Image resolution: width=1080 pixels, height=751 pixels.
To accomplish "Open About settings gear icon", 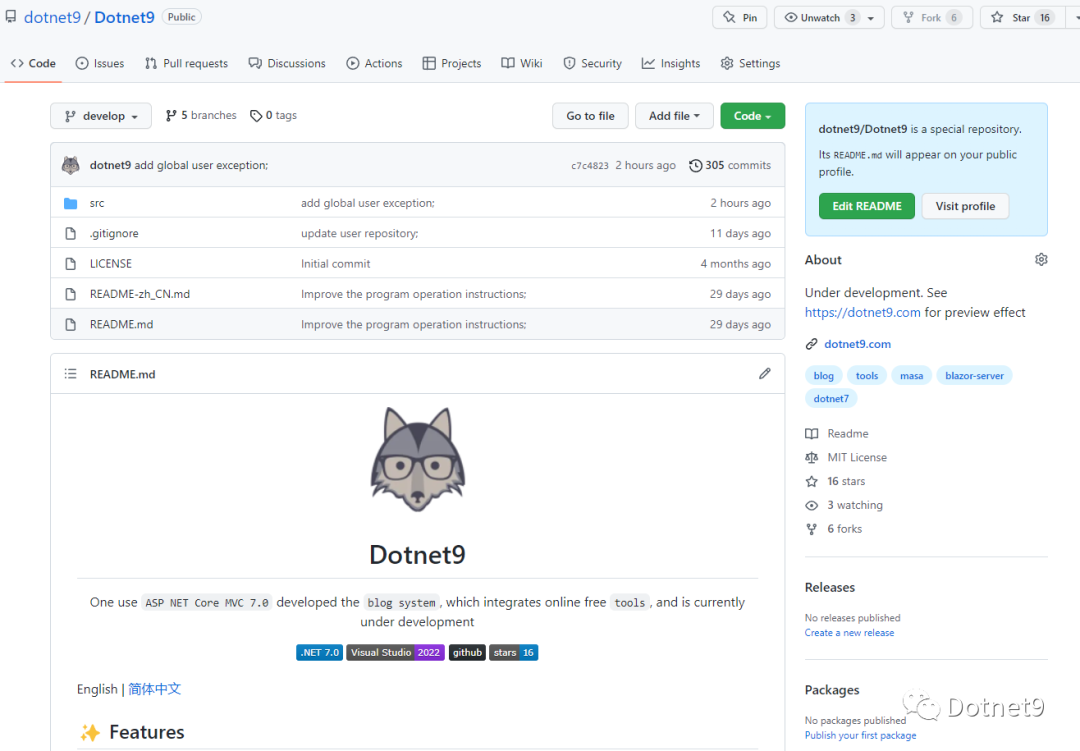I will click(1041, 260).
